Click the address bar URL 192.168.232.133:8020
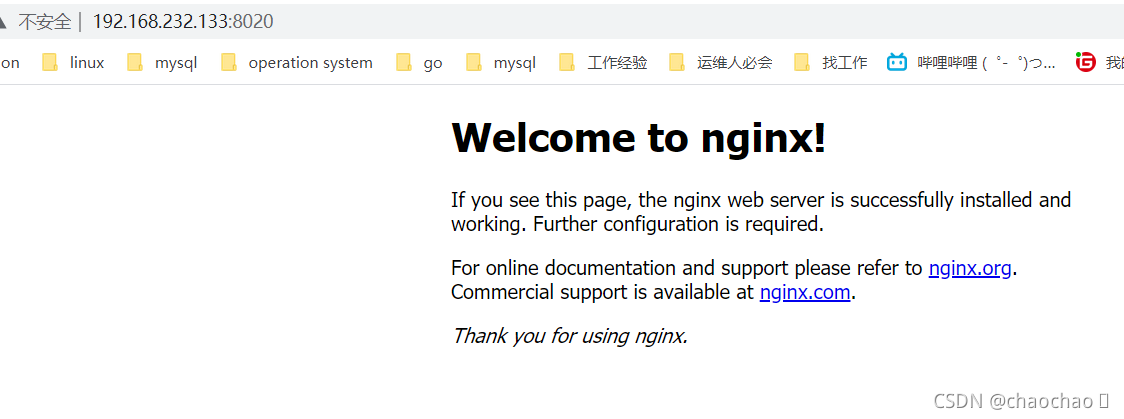 [183, 21]
